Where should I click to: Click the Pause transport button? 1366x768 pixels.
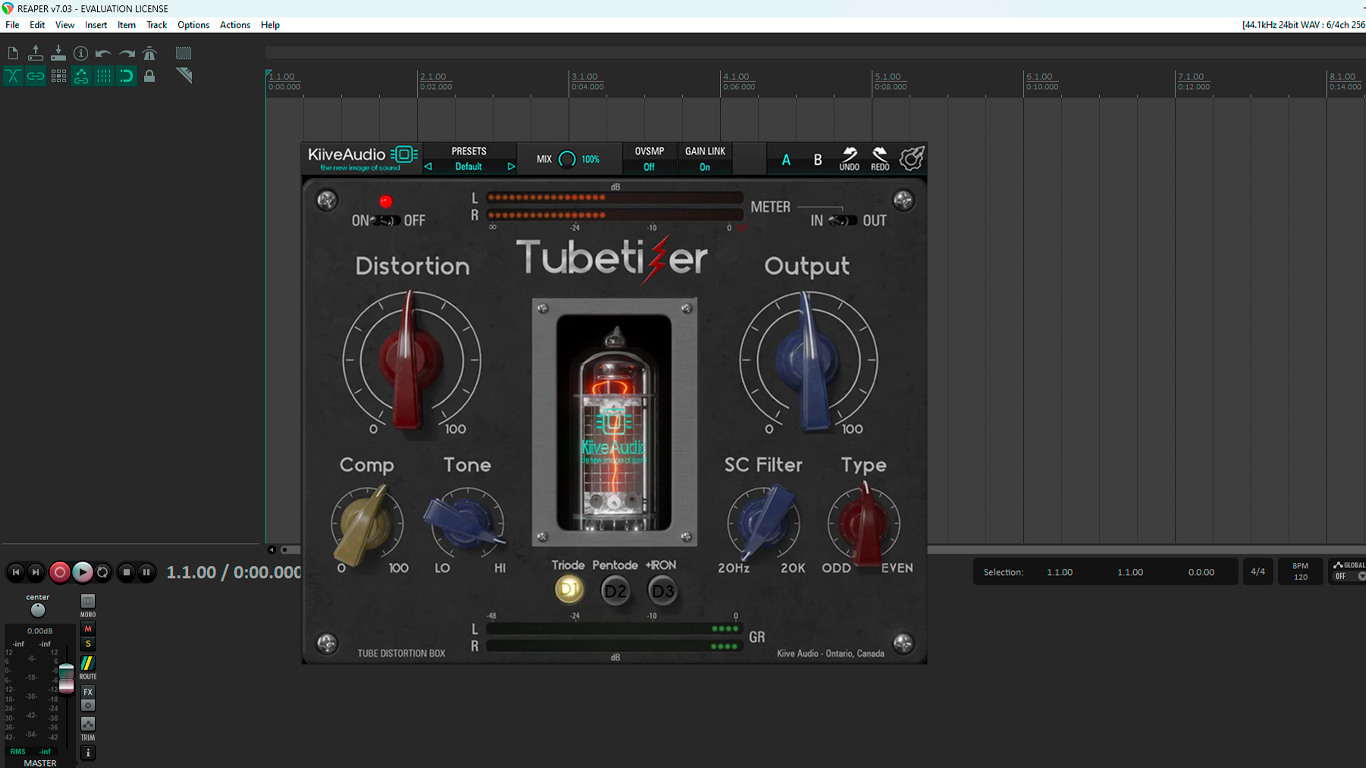coord(146,572)
